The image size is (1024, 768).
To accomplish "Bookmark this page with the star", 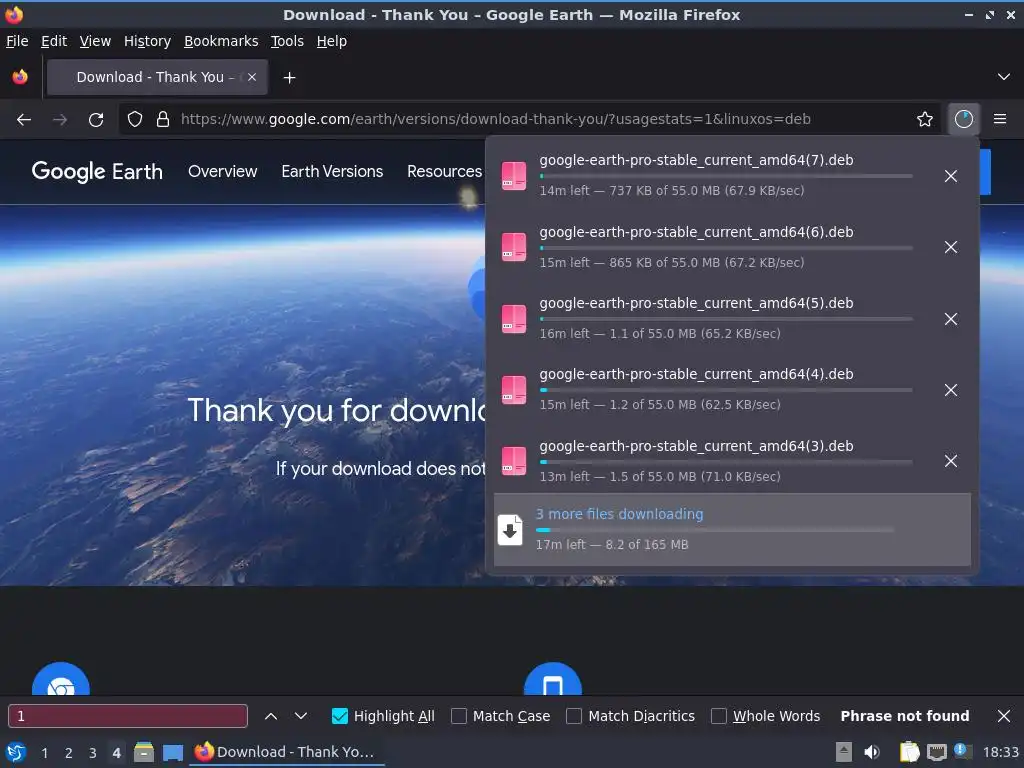I will point(925,120).
